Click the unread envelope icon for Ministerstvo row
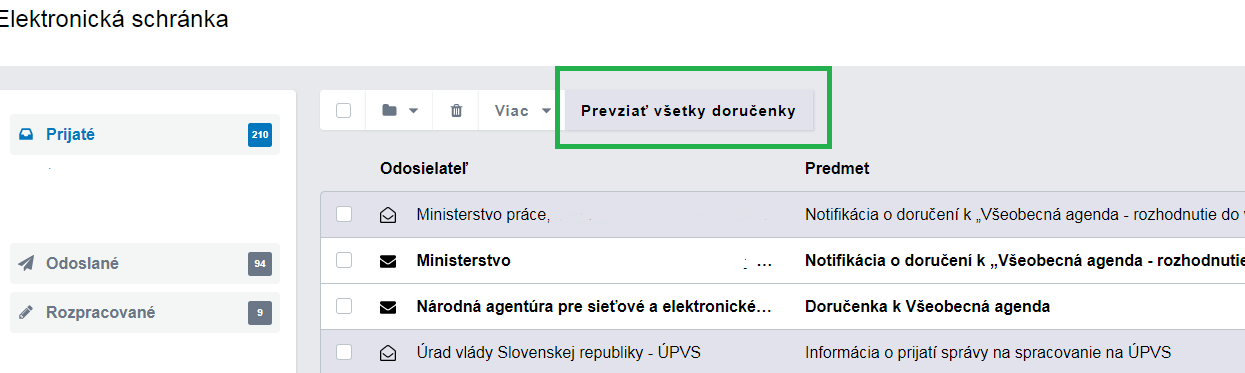This screenshot has width=1245, height=373. (388, 261)
